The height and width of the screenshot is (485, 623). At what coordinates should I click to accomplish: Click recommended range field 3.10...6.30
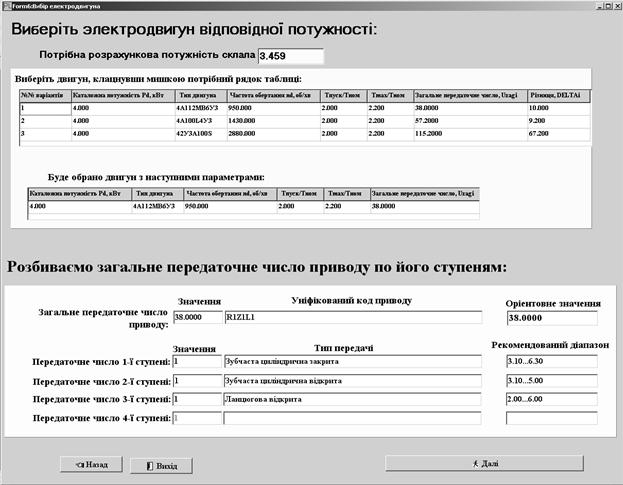click(x=552, y=361)
